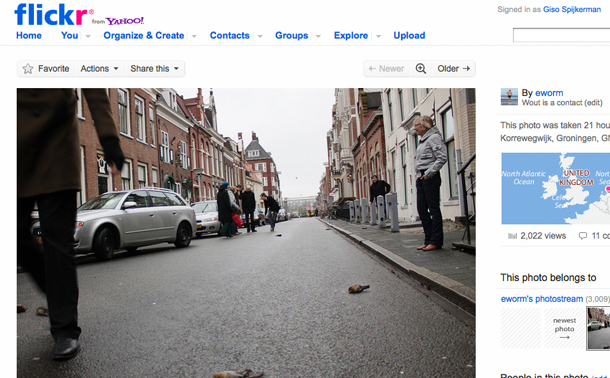This screenshot has width=610, height=378.
Task: Open the You menu arrow
Action: 88,36
